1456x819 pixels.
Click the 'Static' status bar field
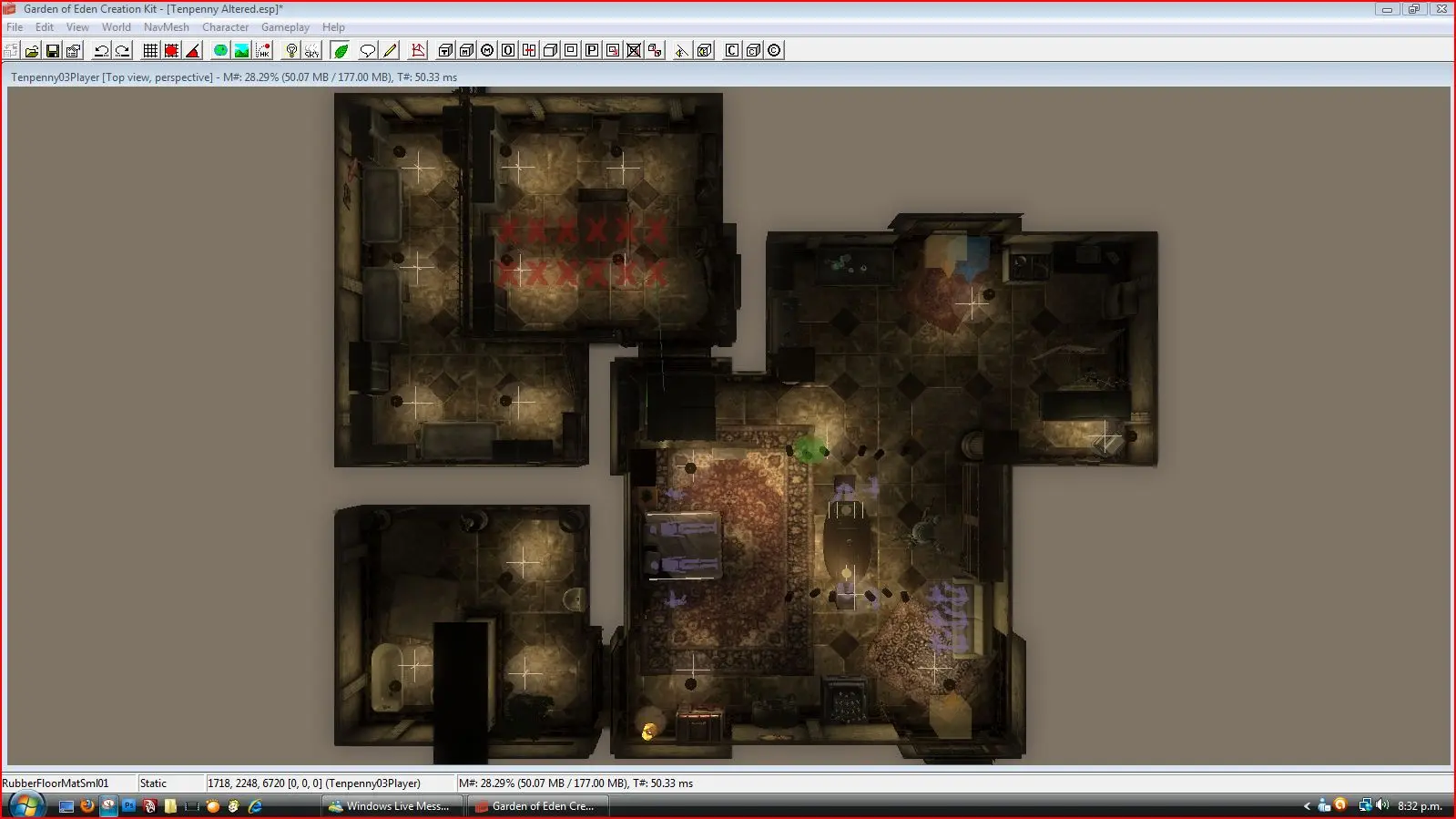(x=170, y=783)
